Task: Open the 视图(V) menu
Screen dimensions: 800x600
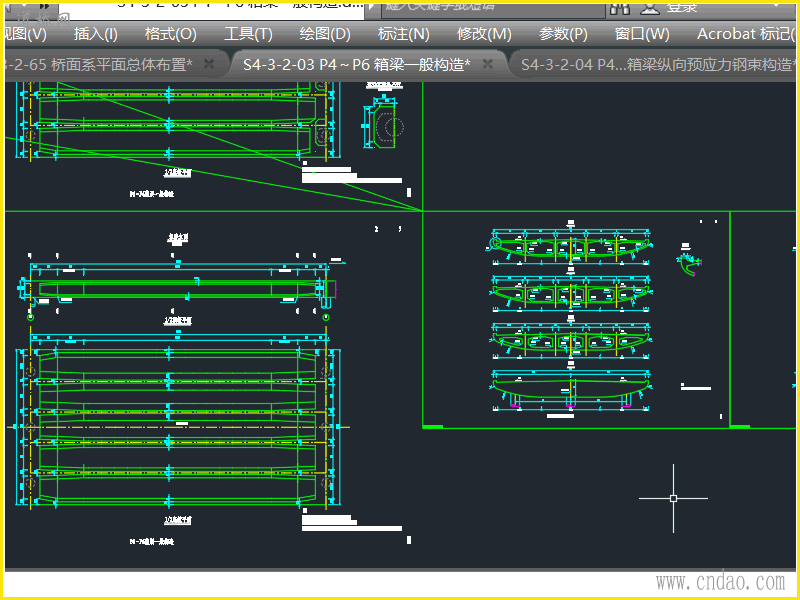Action: pos(24,34)
